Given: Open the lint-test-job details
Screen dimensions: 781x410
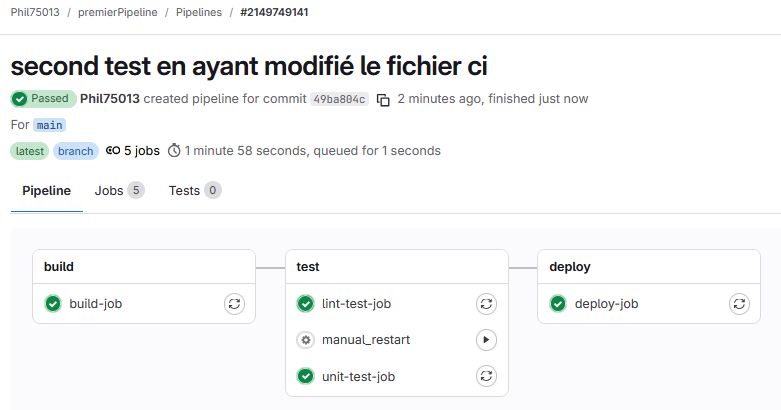Looking at the screenshot, I should click(x=356, y=304).
